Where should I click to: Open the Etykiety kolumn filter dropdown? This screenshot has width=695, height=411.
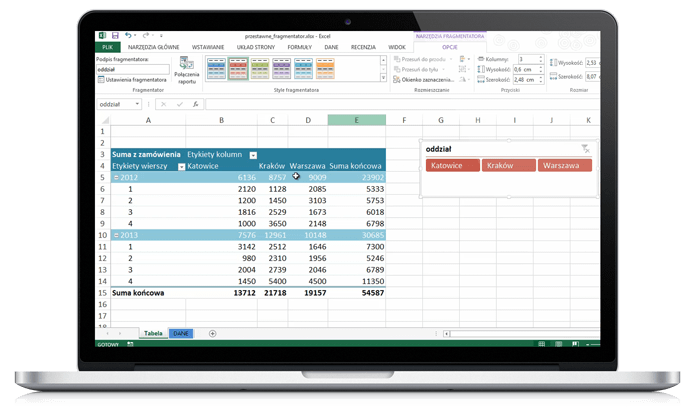point(253,155)
